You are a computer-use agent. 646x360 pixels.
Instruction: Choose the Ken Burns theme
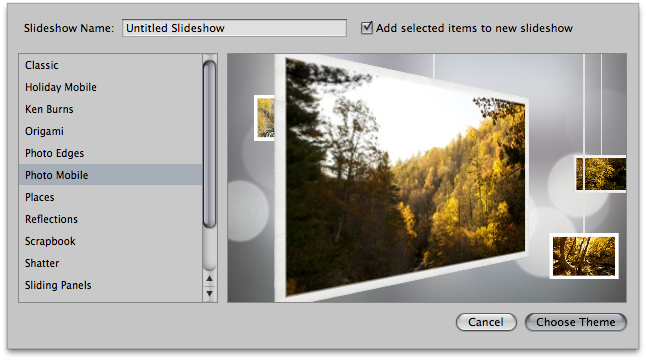click(x=110, y=109)
